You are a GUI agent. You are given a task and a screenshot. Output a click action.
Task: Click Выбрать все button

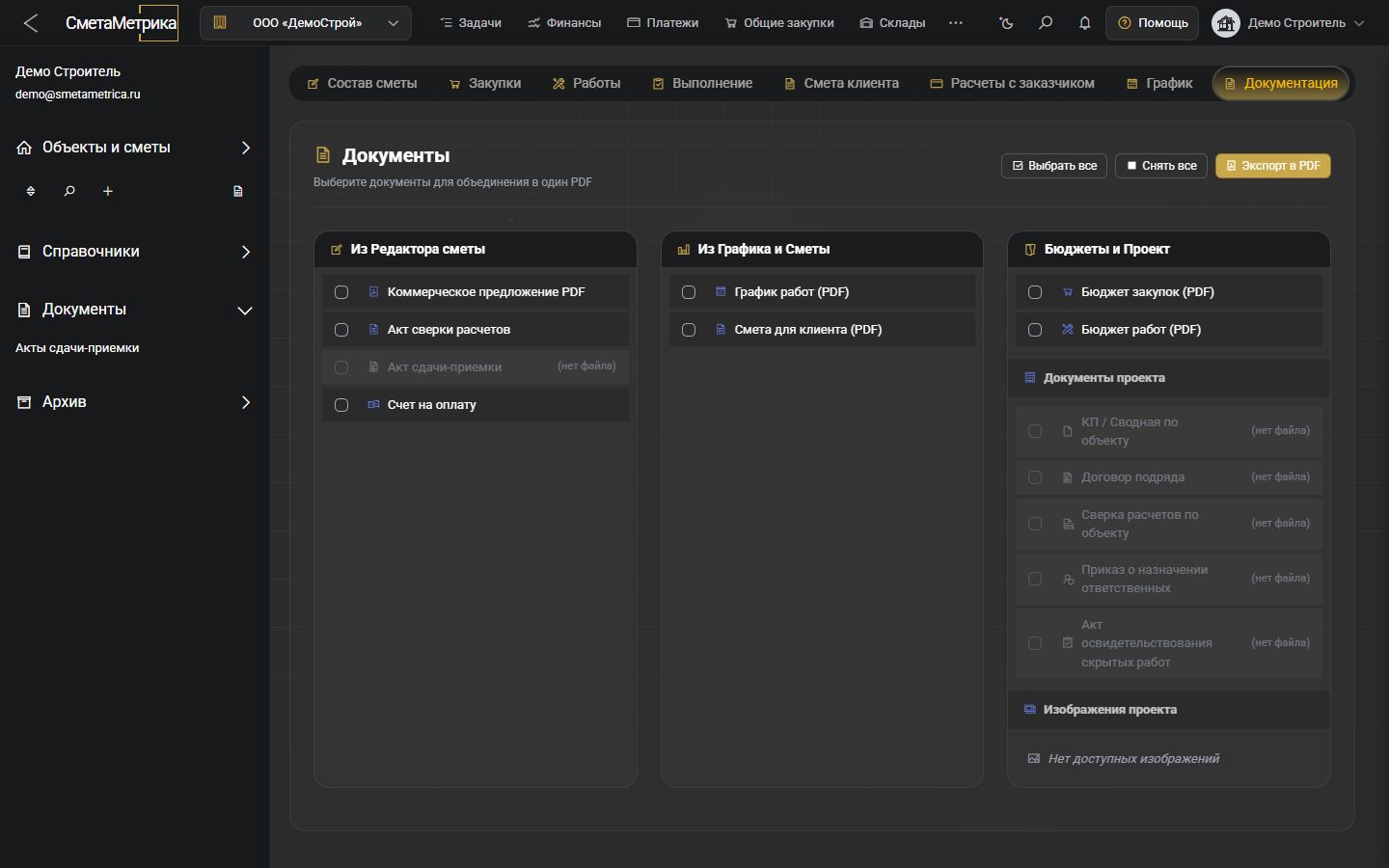(1054, 166)
